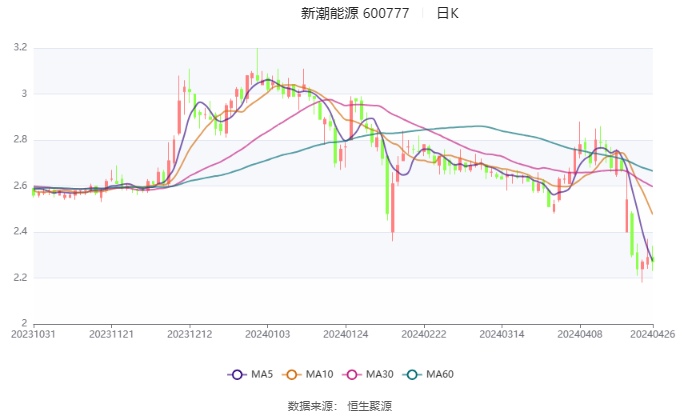Viewport: 680px width, 413px height.
Task: Click the 20231121 date axis label
Action: tap(111, 334)
